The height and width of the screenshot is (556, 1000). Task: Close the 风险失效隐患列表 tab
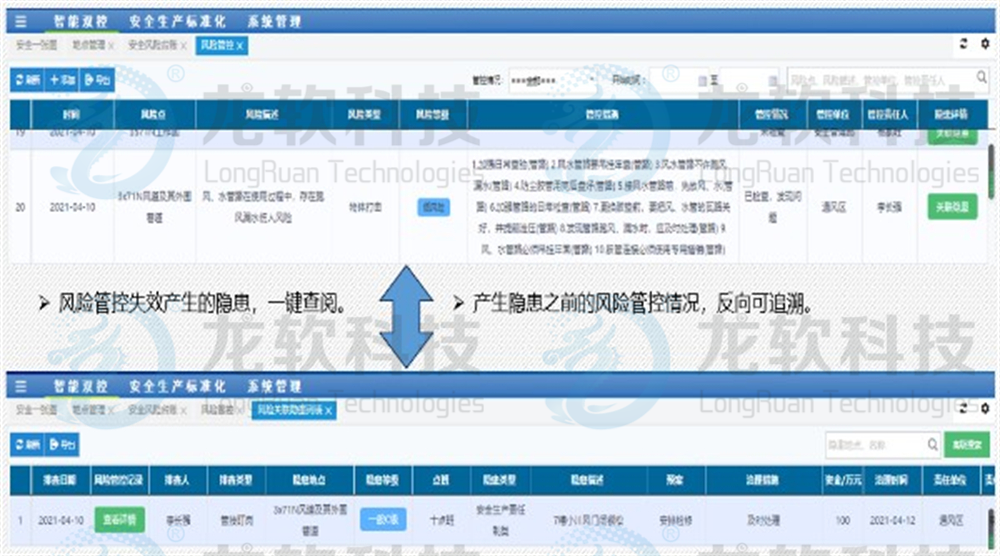click(329, 410)
